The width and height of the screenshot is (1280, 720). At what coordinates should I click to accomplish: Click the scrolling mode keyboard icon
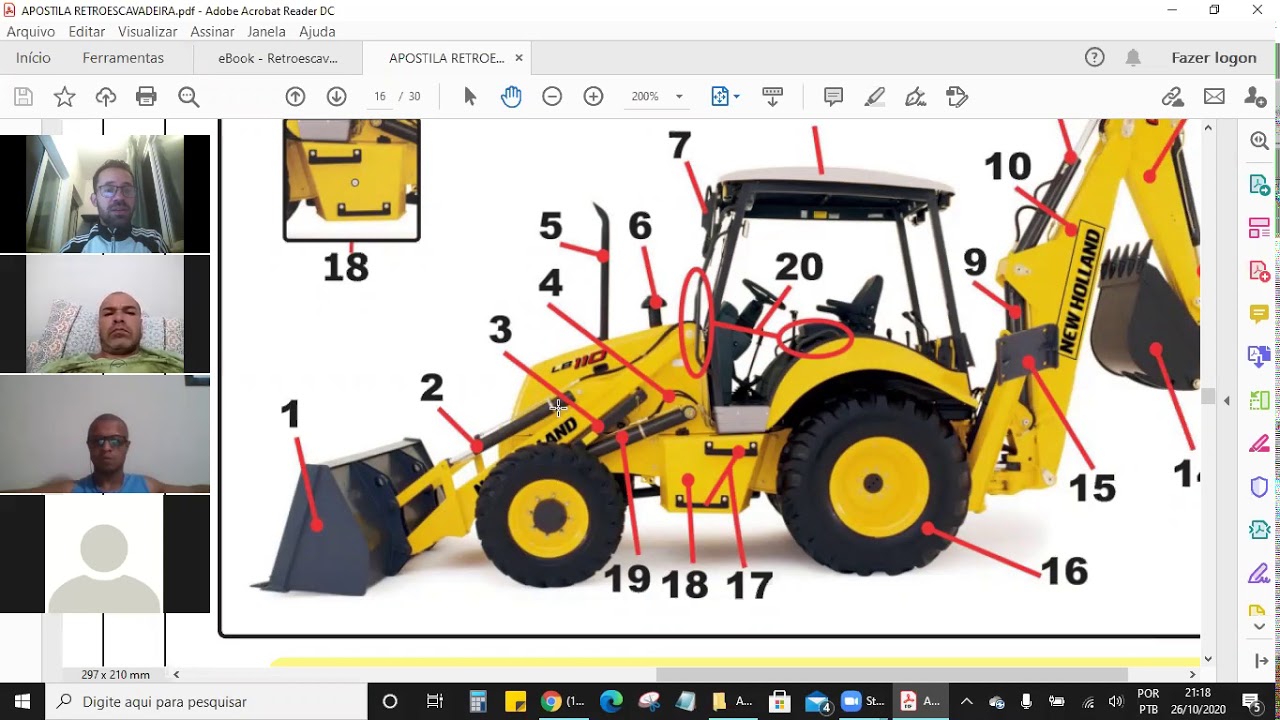pos(772,97)
